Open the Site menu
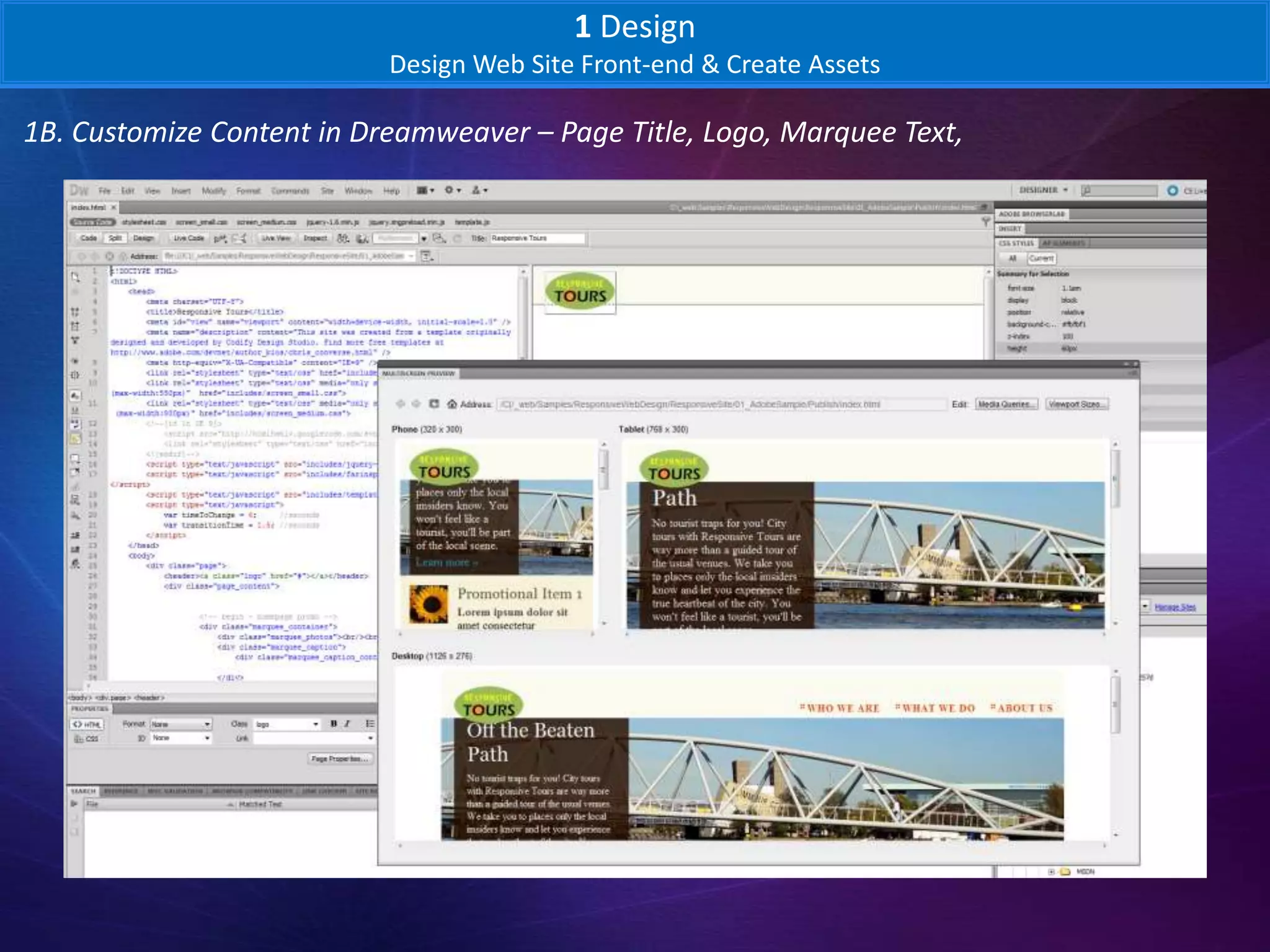1270x952 pixels. 327,191
